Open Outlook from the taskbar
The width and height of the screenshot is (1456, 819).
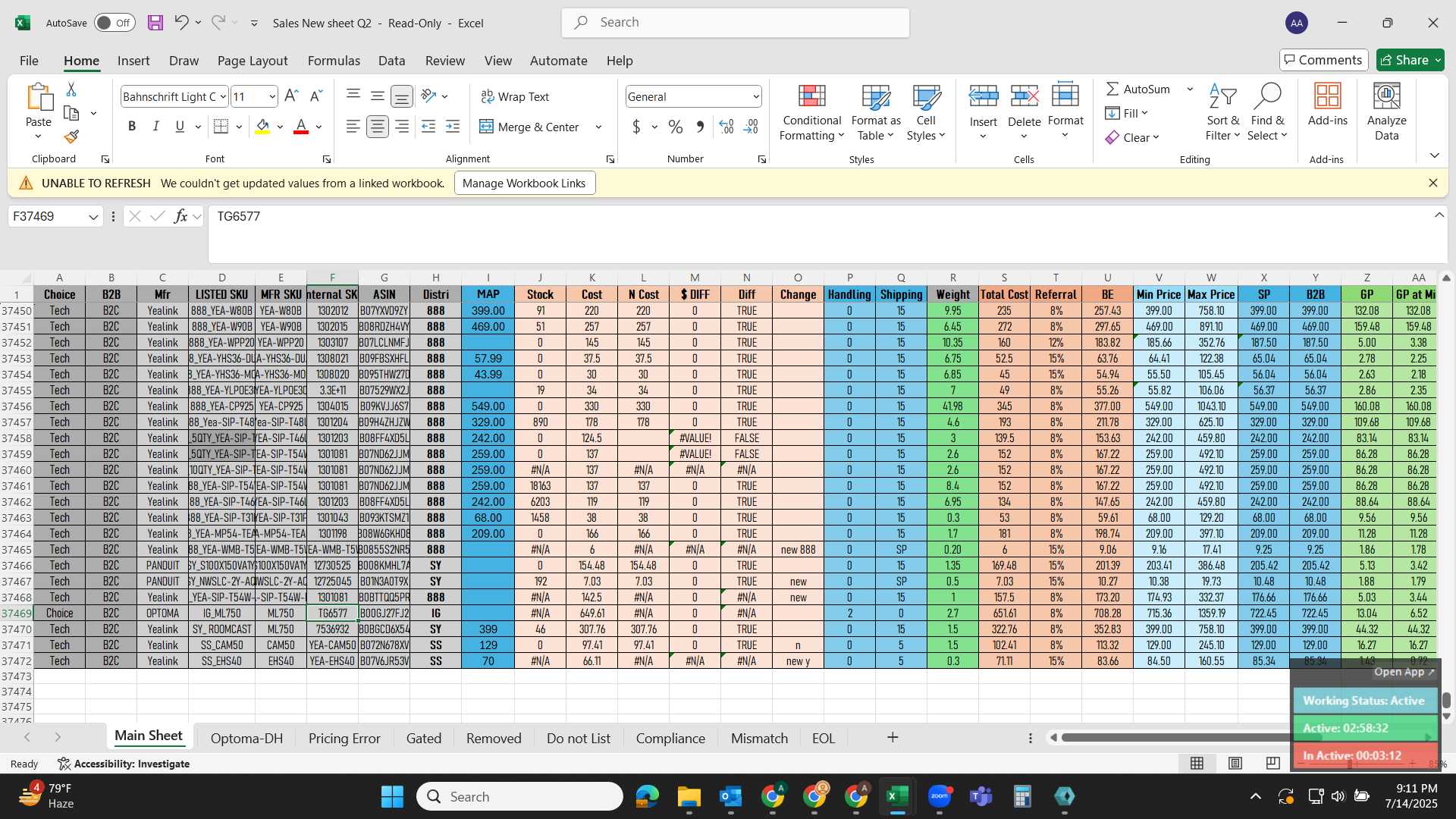(730, 796)
